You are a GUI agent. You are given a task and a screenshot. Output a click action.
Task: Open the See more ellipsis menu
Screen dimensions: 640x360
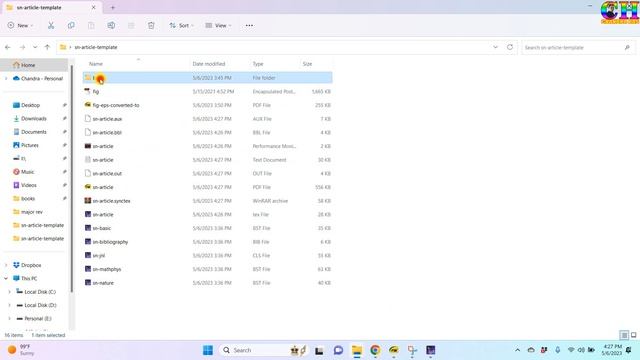(249, 25)
